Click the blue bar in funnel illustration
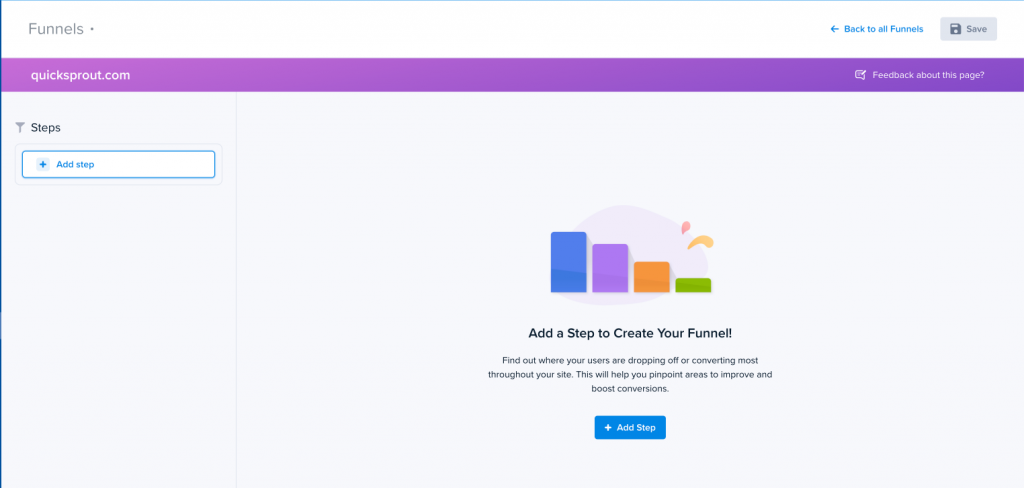The height and width of the screenshot is (488, 1024). (x=568, y=262)
